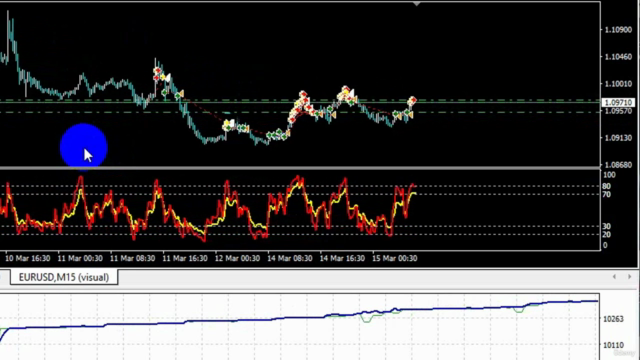640x360 pixels.
Task: Click the 1.10460 price scale label
Action: click(x=618, y=57)
